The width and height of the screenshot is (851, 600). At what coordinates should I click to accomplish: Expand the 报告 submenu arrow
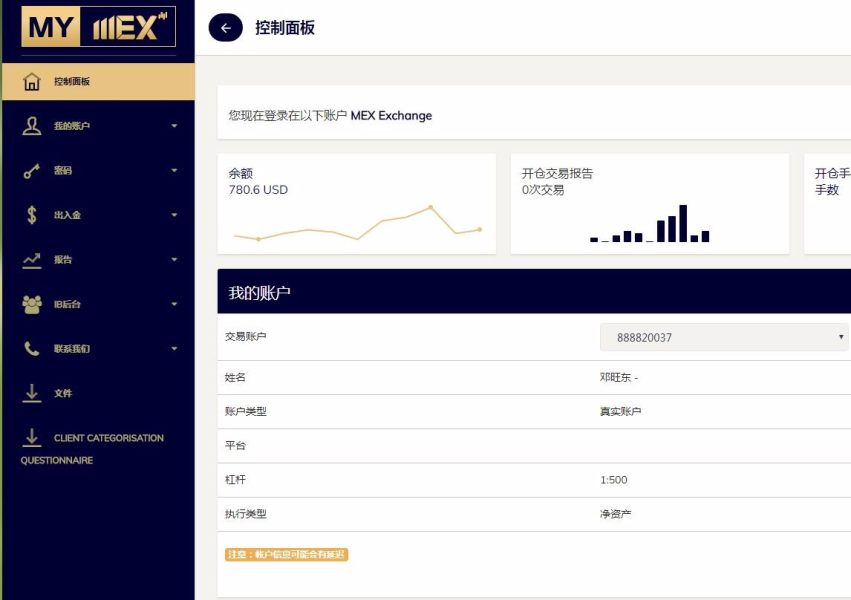click(x=174, y=260)
